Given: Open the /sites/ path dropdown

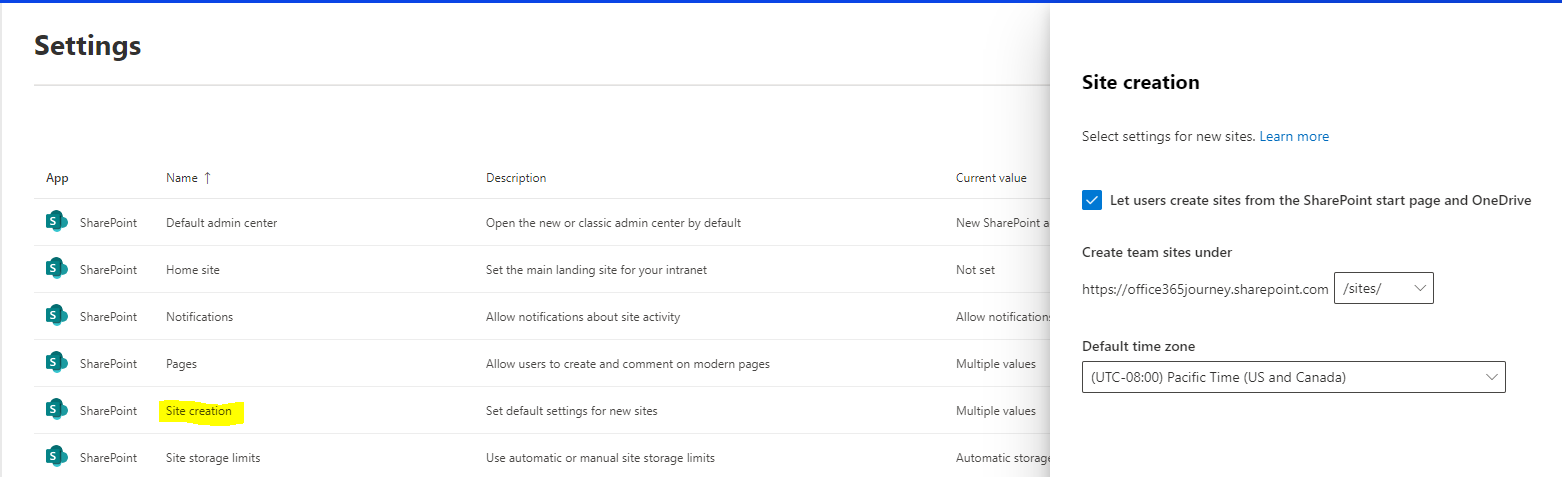Looking at the screenshot, I should 1384,288.
